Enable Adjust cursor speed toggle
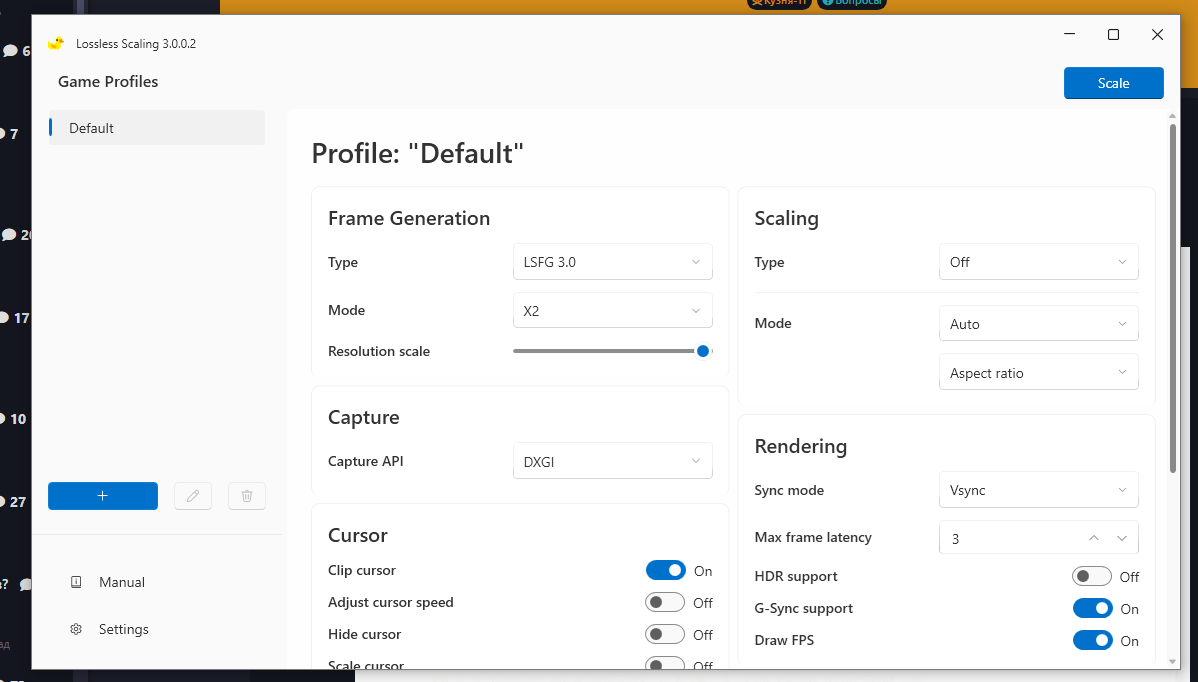The image size is (1198, 682). tap(665, 603)
